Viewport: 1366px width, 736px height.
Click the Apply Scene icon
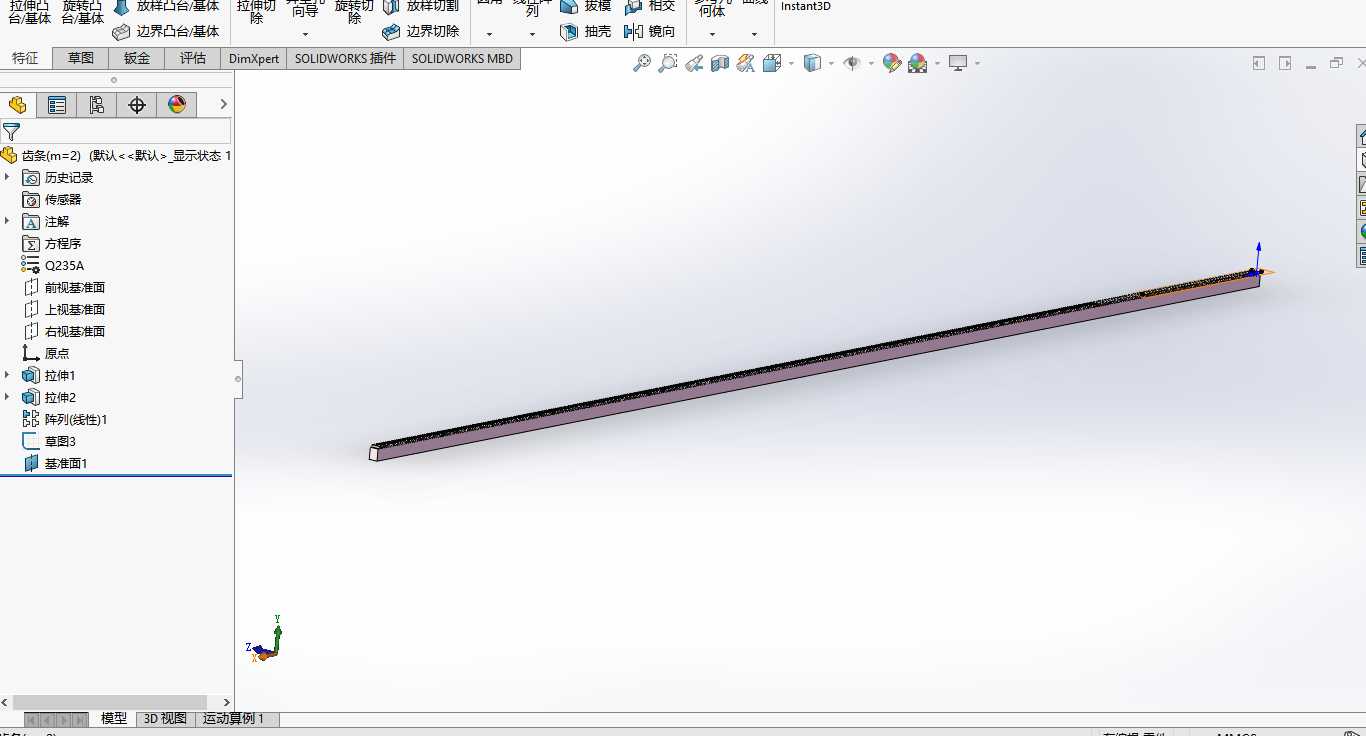coord(917,63)
